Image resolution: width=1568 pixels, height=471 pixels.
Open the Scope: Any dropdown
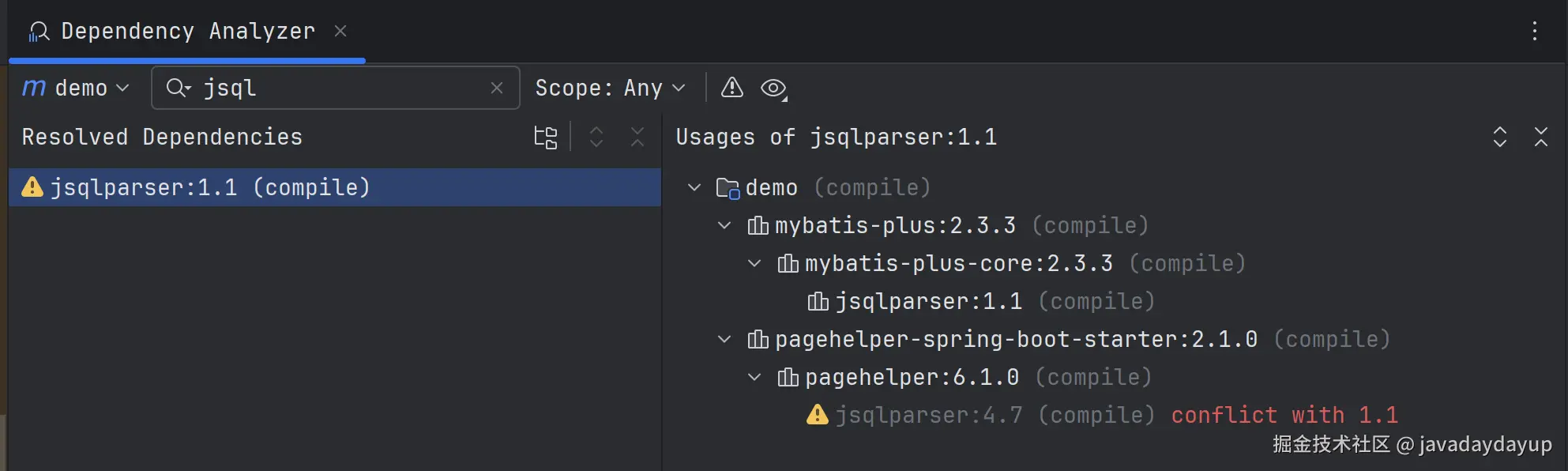click(x=610, y=88)
